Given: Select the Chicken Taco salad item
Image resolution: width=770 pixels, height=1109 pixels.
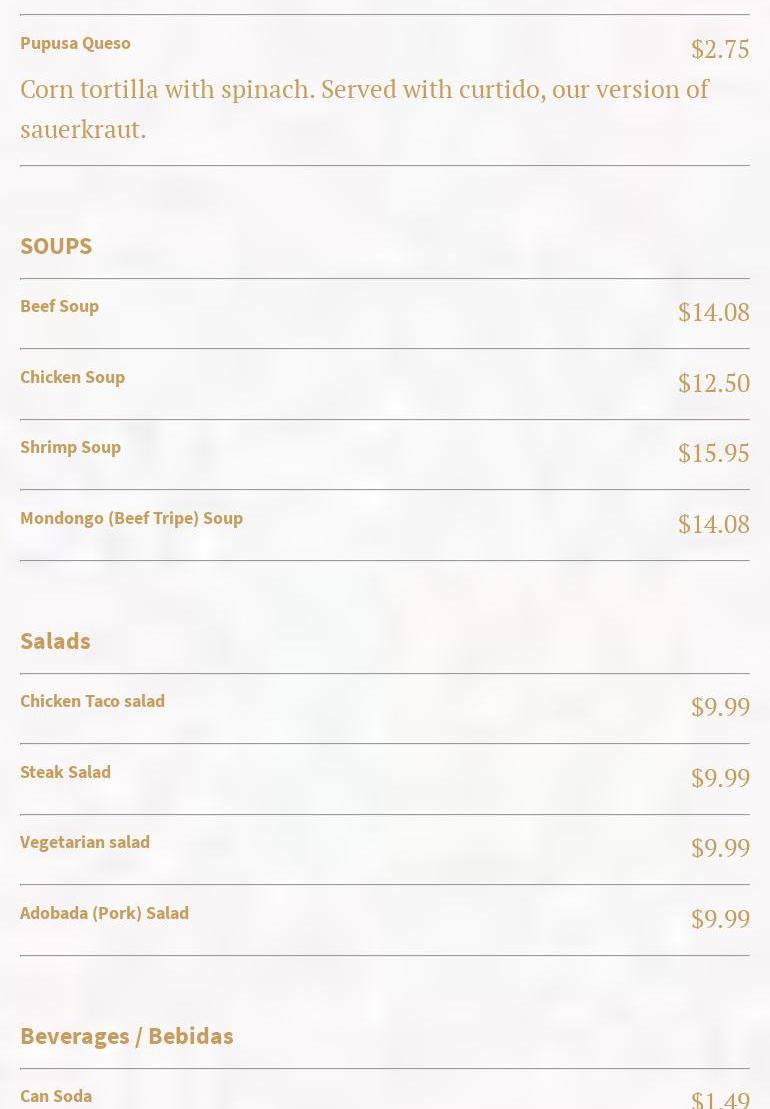Looking at the screenshot, I should click(x=92, y=701).
